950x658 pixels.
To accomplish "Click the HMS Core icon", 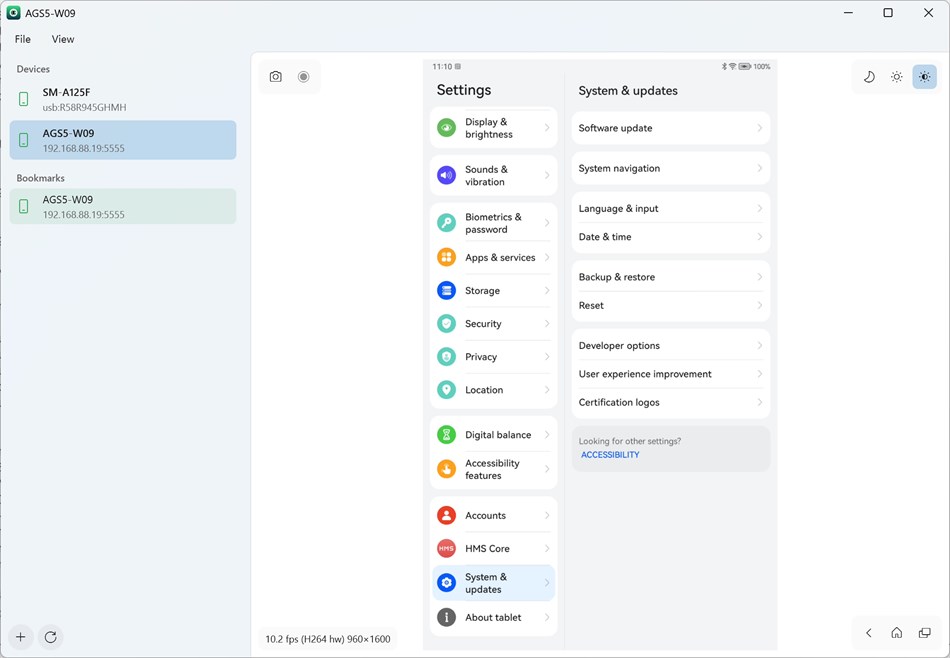I will click(447, 548).
